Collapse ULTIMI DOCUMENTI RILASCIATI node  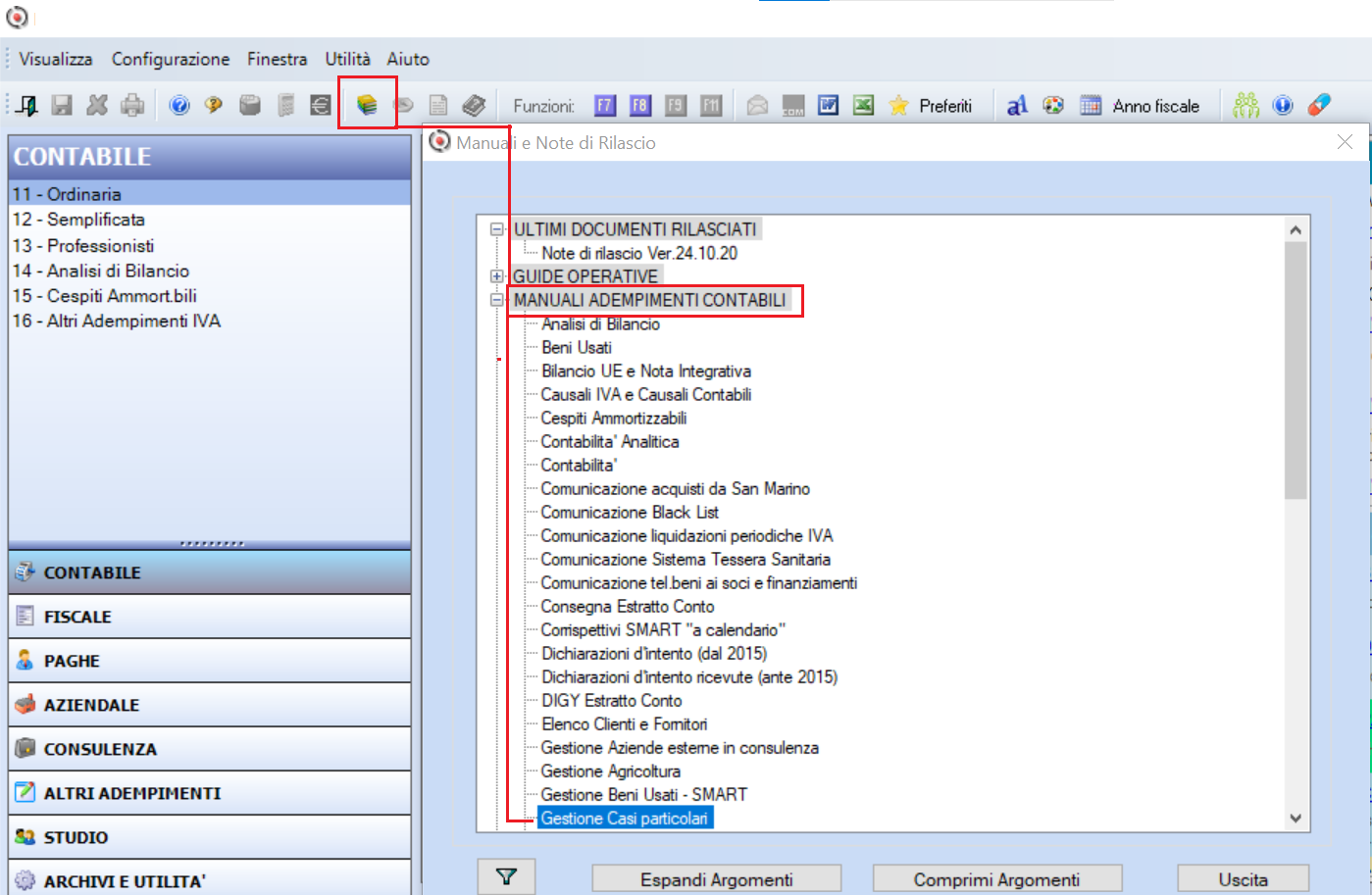tap(497, 229)
